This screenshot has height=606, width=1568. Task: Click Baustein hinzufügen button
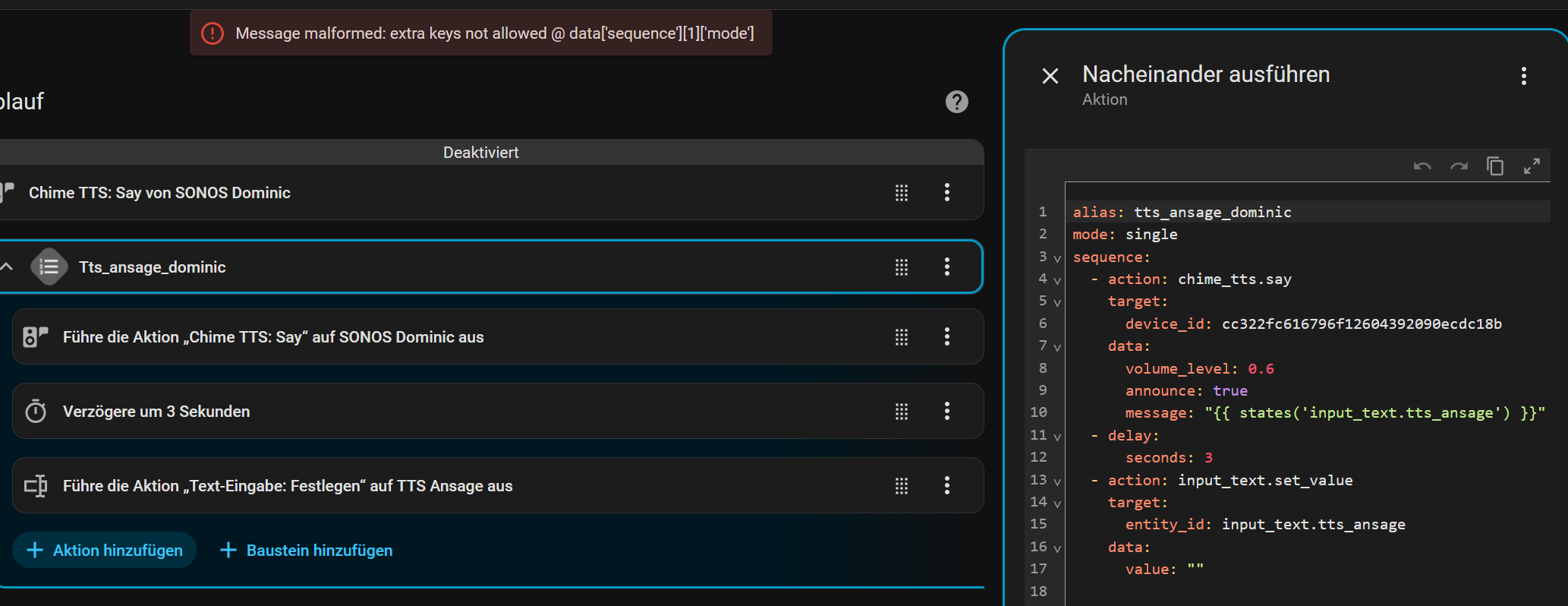(306, 551)
